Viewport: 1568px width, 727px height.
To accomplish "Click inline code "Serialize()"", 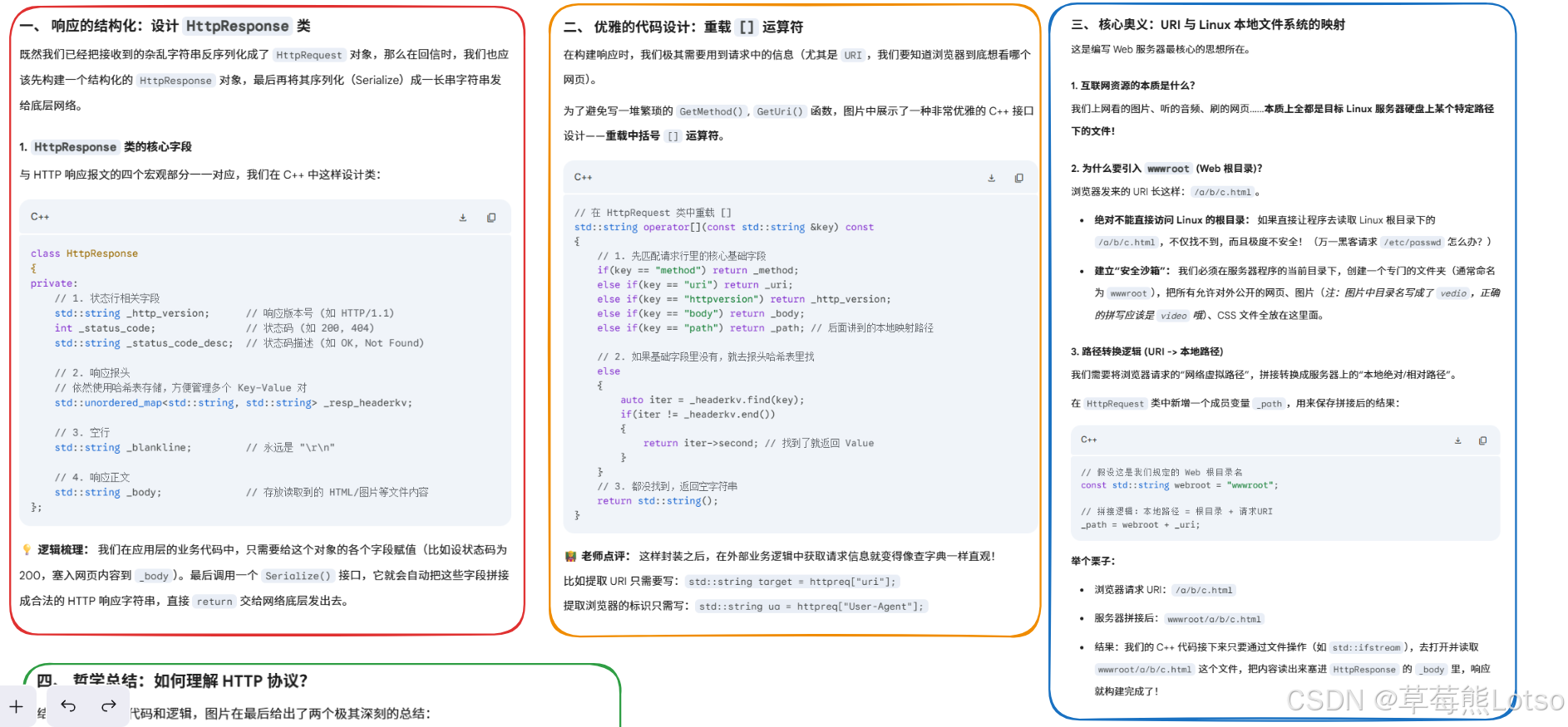I will tap(298, 576).
